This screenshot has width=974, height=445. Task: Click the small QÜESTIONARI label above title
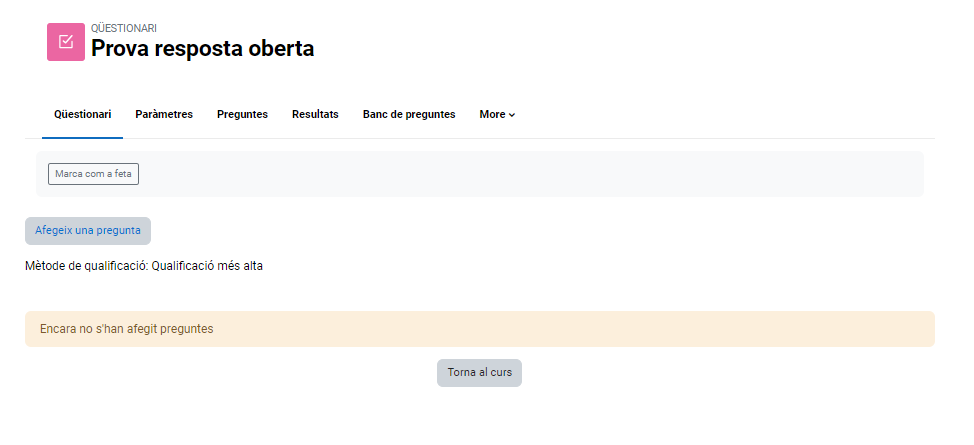[x=124, y=28]
